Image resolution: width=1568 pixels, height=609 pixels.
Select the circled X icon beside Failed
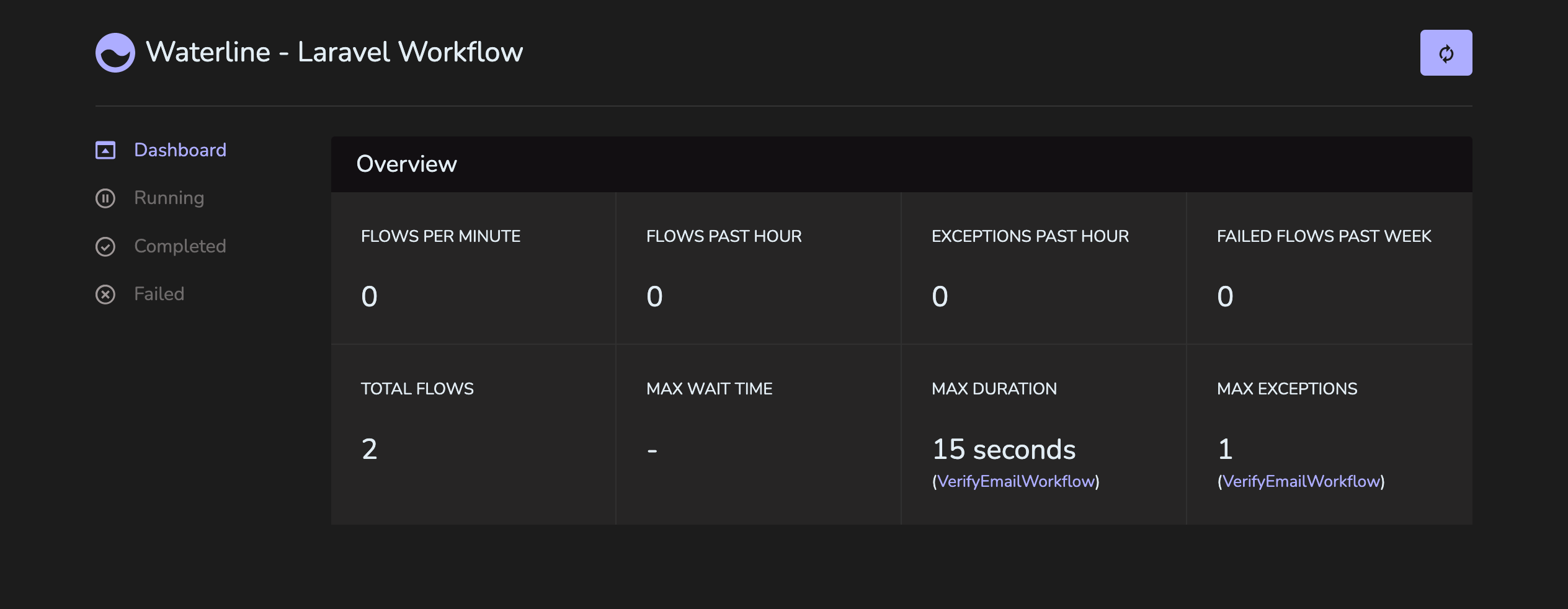point(105,294)
